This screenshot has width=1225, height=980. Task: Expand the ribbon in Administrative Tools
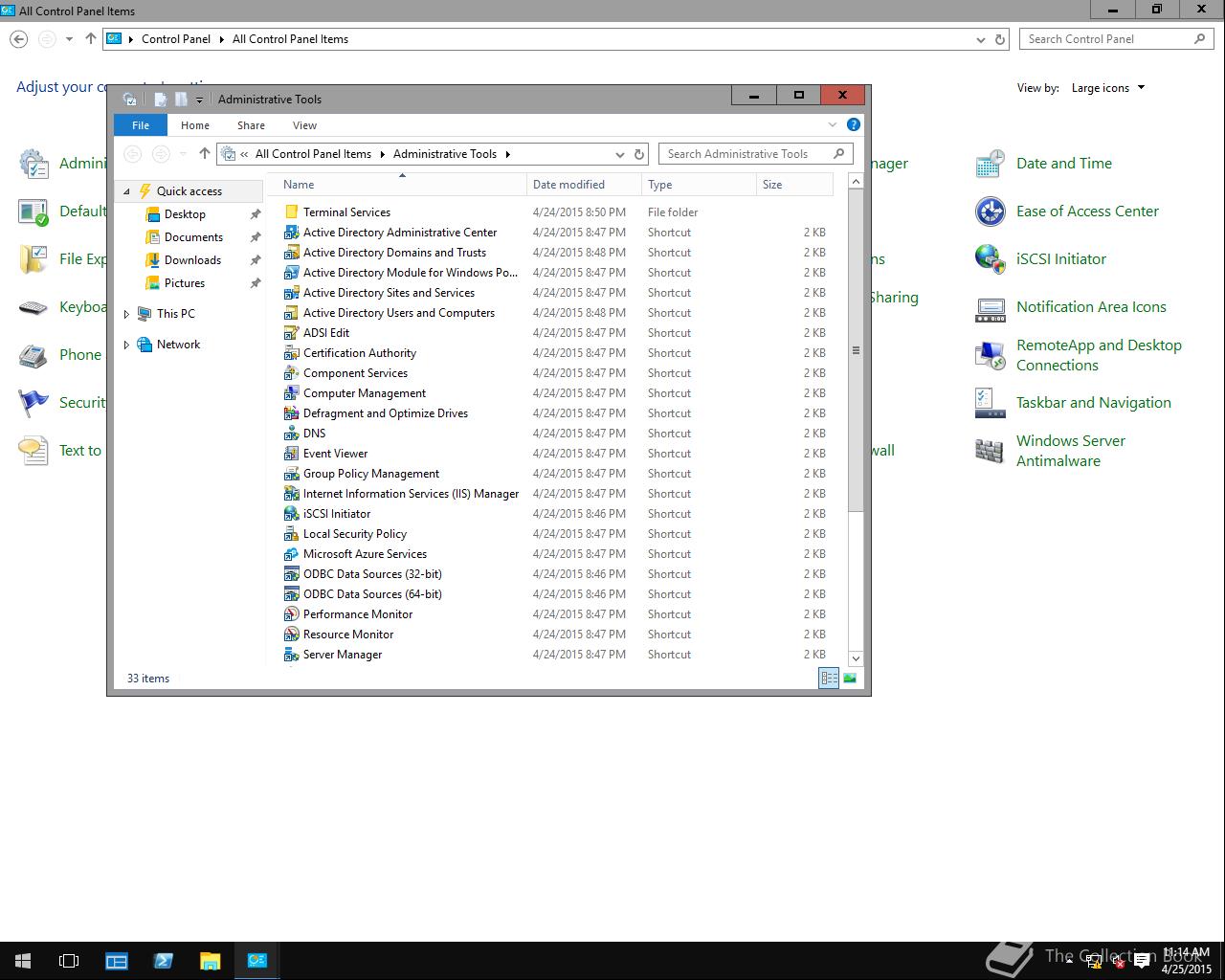(x=832, y=124)
